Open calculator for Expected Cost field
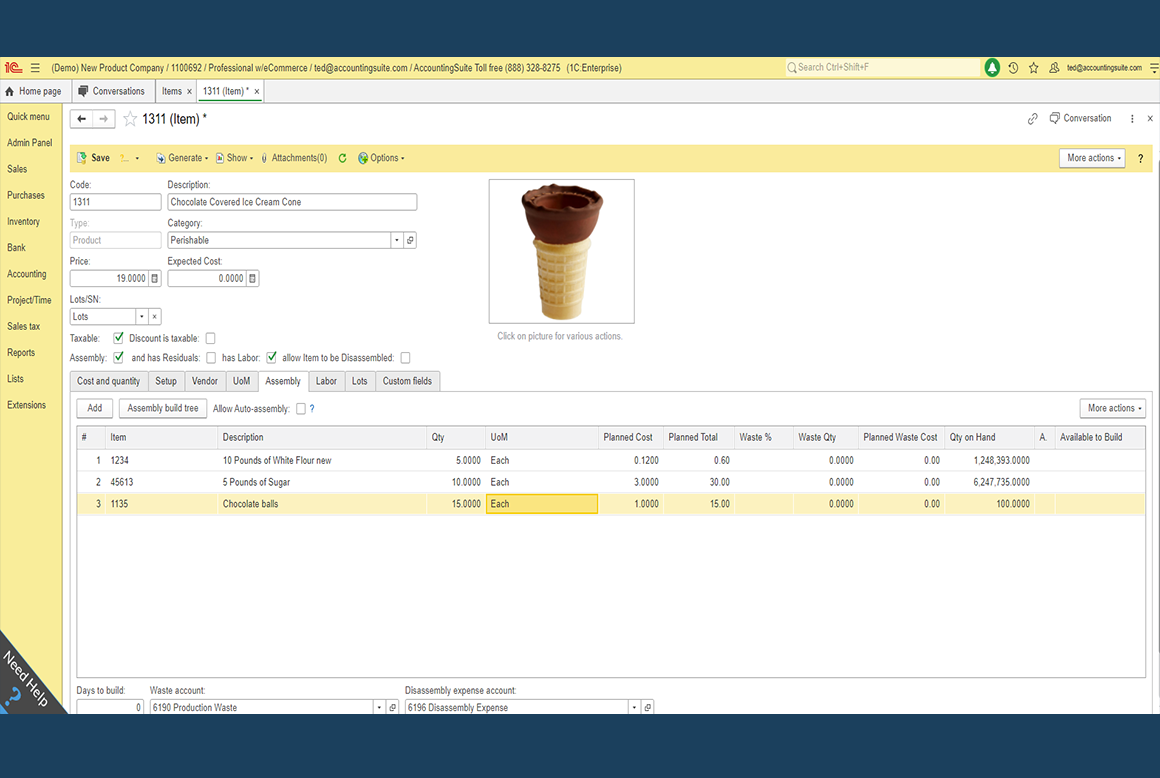This screenshot has height=778, width=1160. point(252,278)
